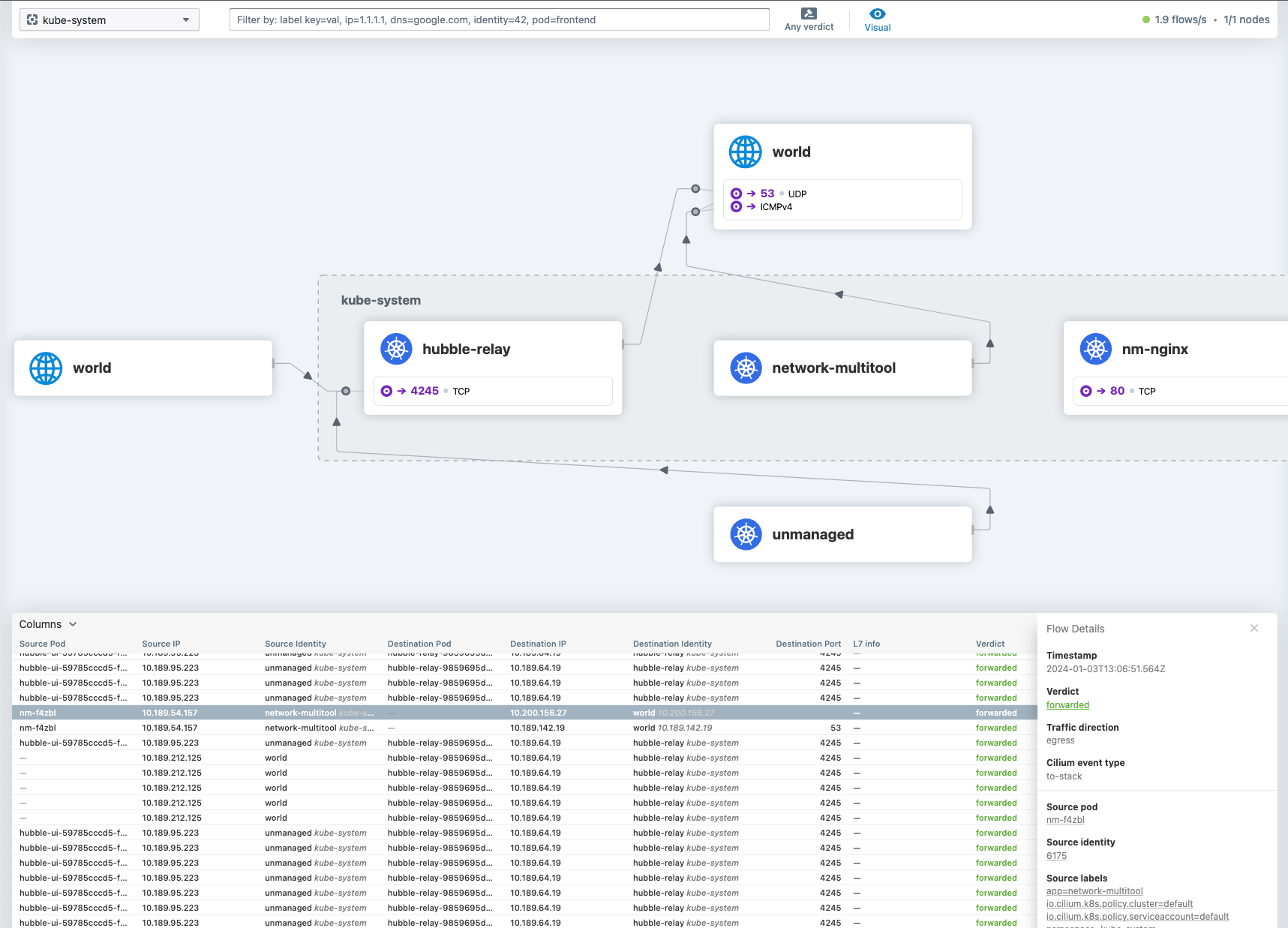The image size is (1288, 928).
Task: Open the Any verdict filter
Action: pos(809,20)
